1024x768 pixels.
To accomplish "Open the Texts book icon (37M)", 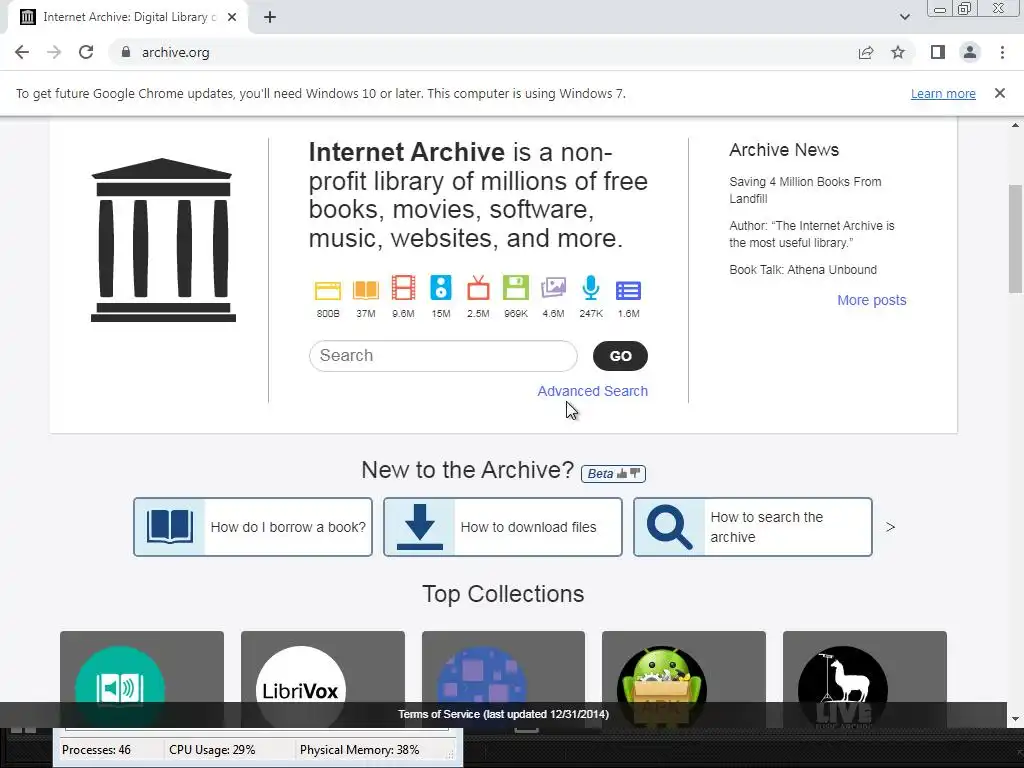I will click(x=366, y=290).
